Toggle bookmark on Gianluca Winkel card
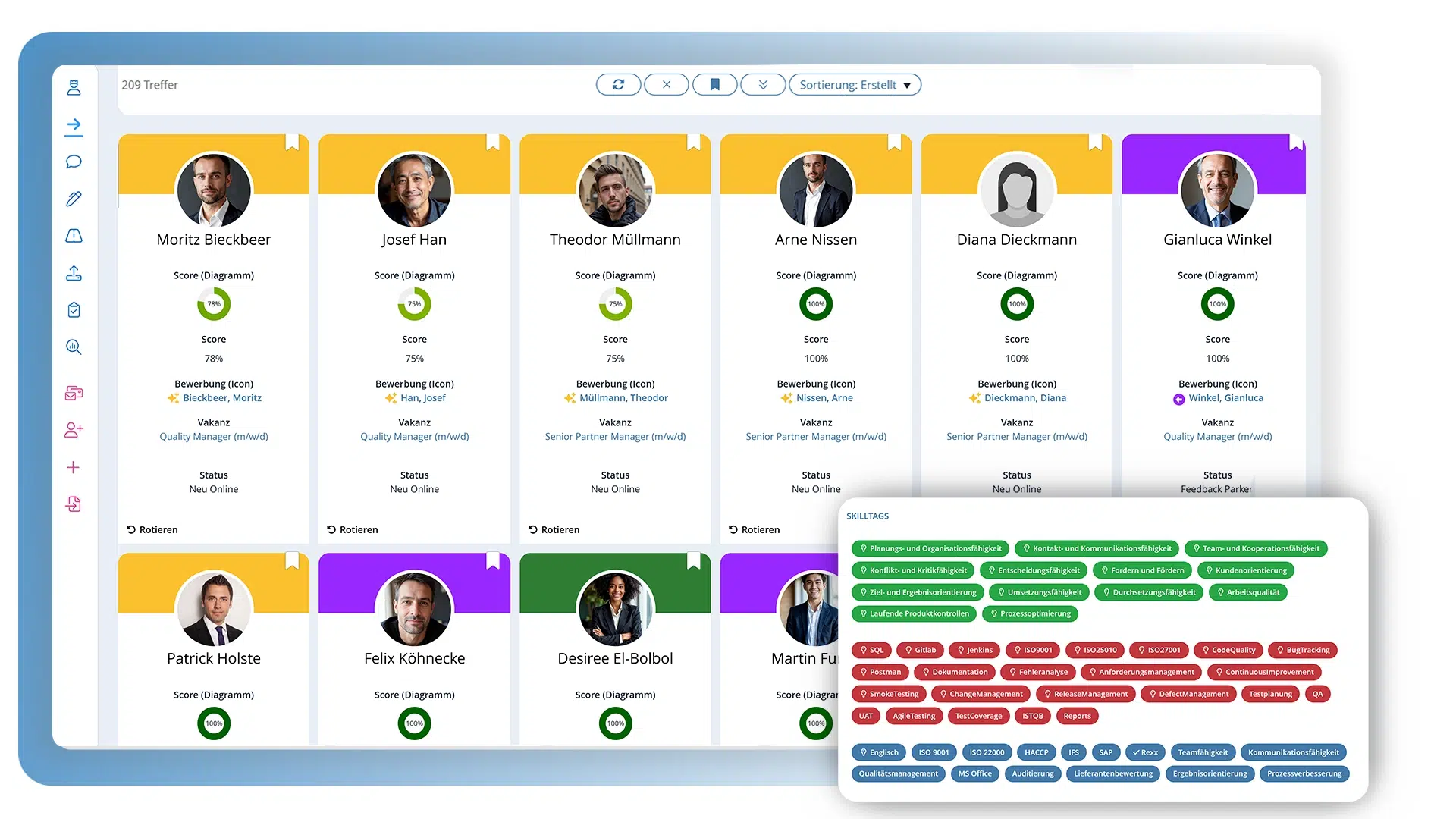This screenshot has height=819, width=1456. pos(1296,142)
